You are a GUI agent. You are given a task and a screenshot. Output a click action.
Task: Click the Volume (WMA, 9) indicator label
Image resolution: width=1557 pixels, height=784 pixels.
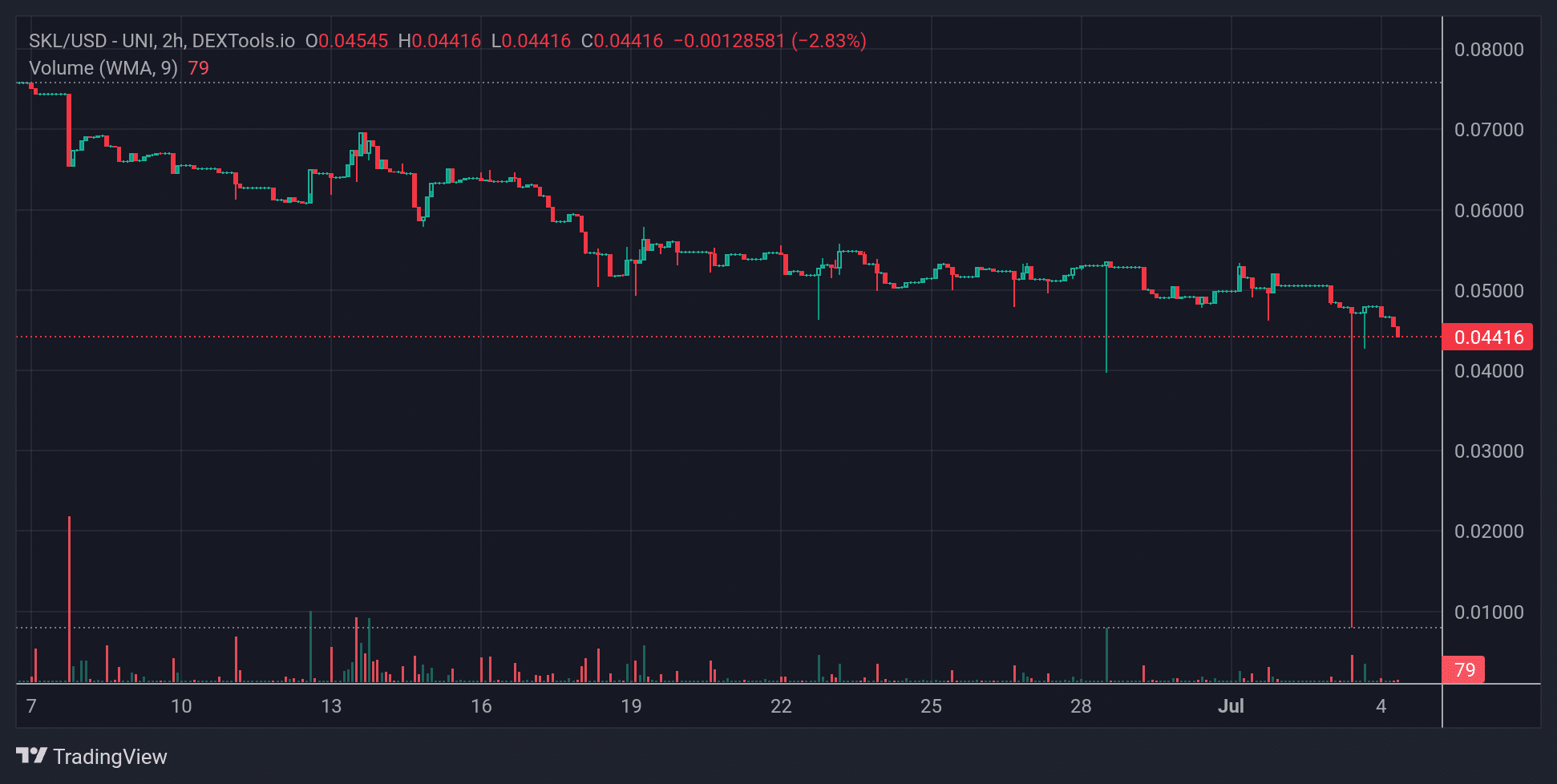(x=103, y=68)
